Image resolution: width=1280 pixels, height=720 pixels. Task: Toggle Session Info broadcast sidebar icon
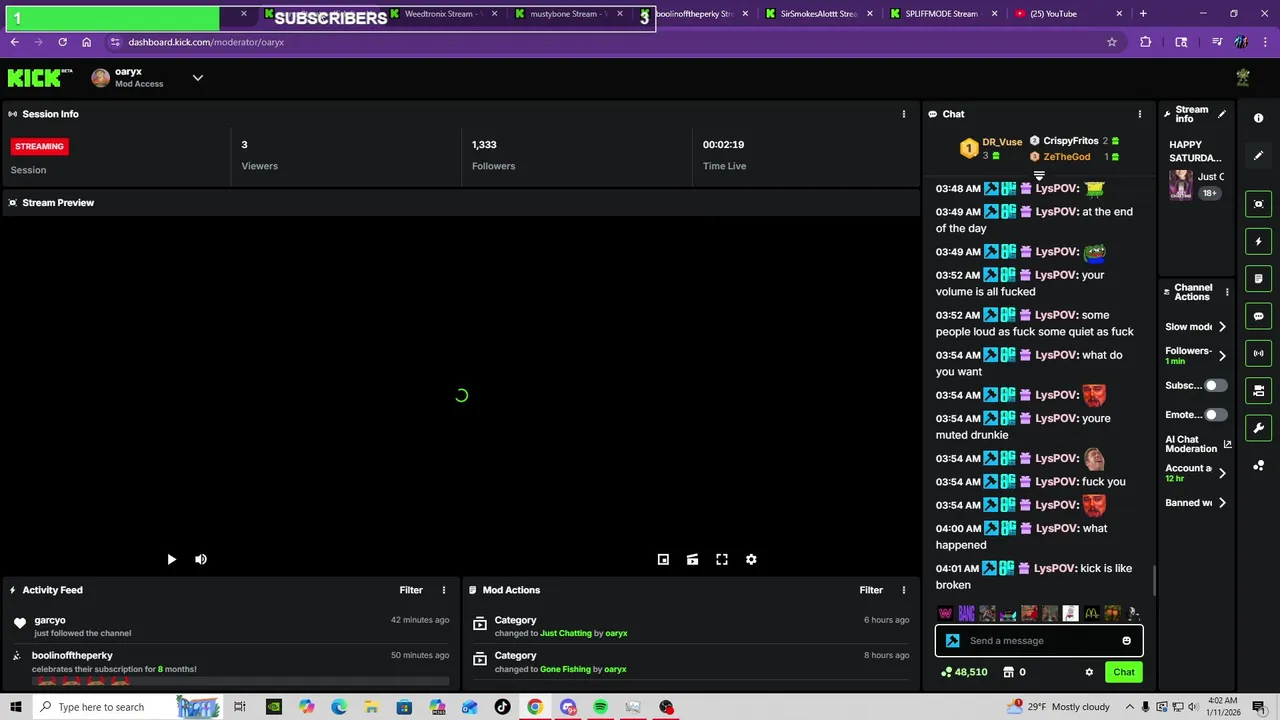[1258, 353]
